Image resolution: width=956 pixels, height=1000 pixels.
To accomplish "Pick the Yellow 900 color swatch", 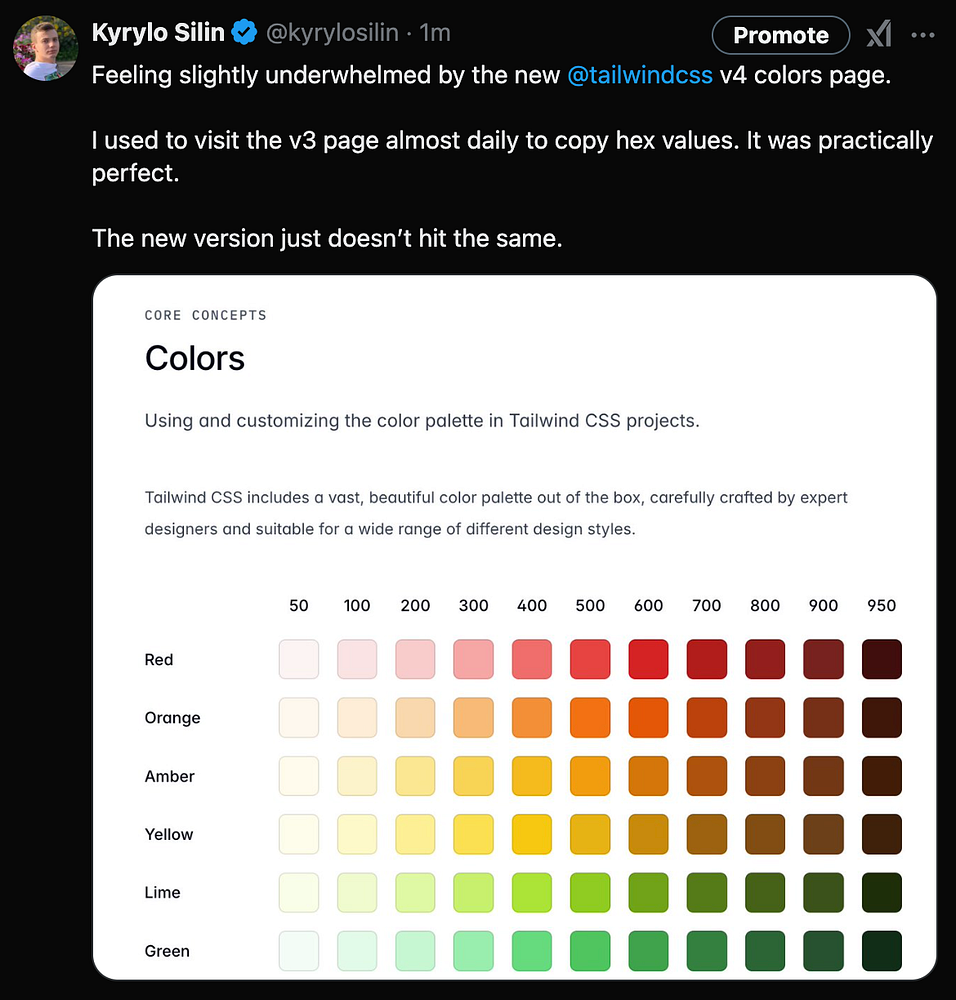I will [x=823, y=834].
